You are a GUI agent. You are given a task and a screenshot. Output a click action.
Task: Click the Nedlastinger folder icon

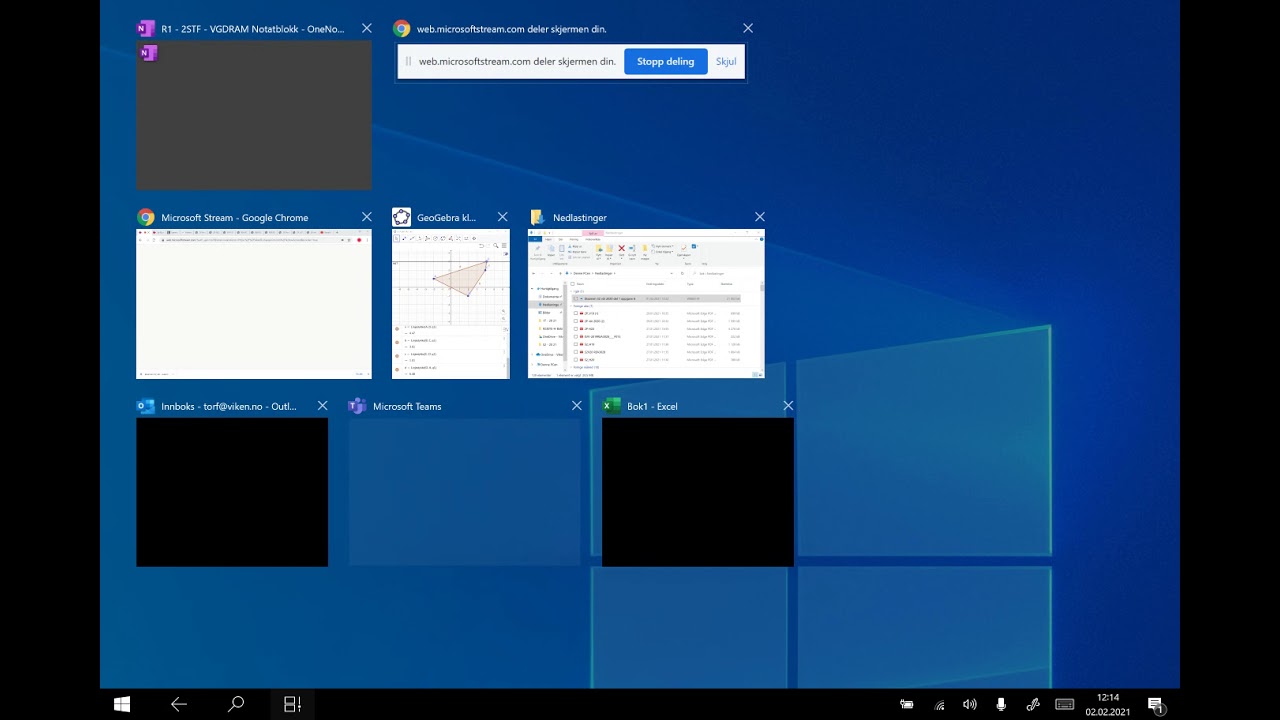point(537,217)
